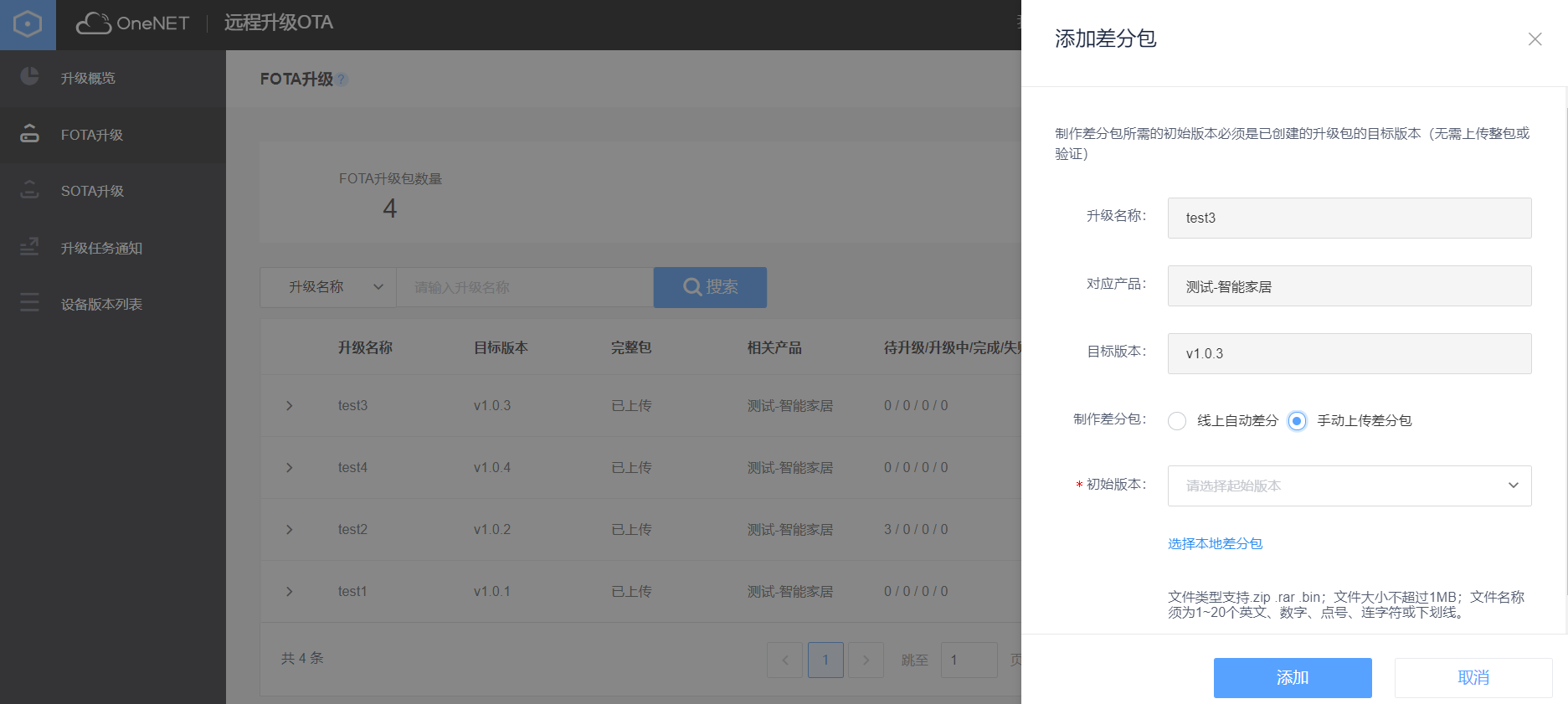Open 升级概览 in the sidebar
1568x704 pixels.
tap(113, 78)
